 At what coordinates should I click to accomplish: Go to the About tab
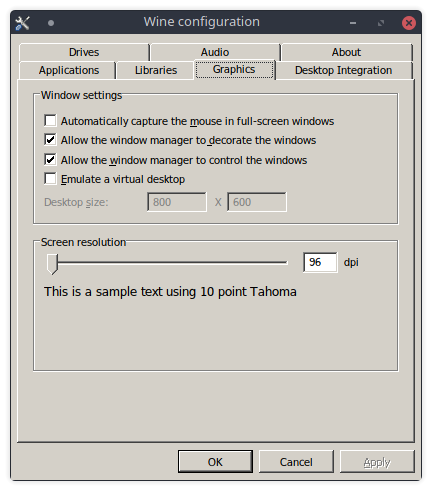point(346,52)
